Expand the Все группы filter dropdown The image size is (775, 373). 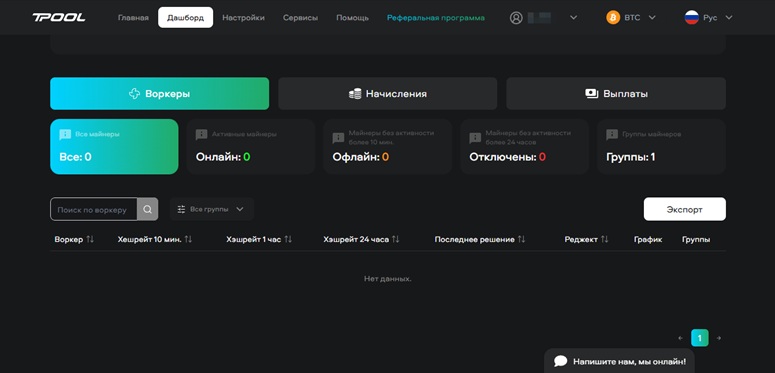point(212,209)
